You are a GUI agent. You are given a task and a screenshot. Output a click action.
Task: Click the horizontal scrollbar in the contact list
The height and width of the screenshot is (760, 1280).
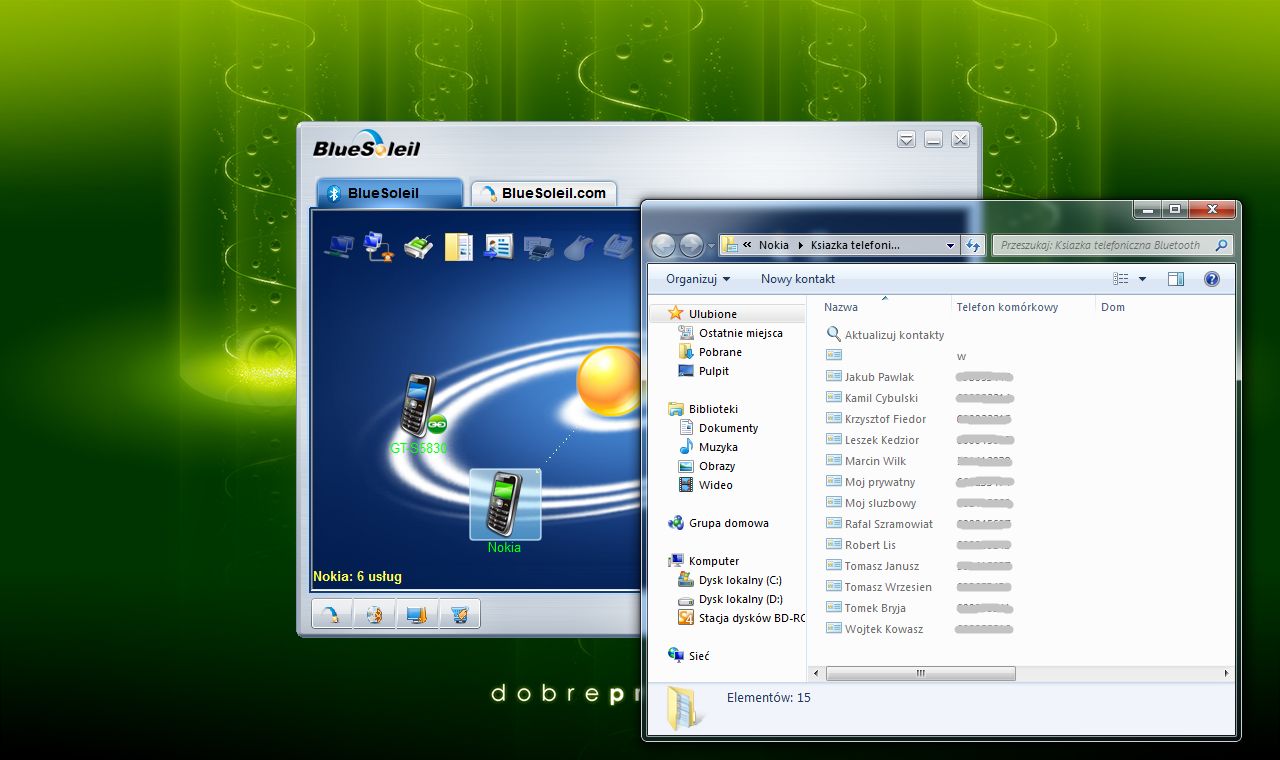pos(920,674)
